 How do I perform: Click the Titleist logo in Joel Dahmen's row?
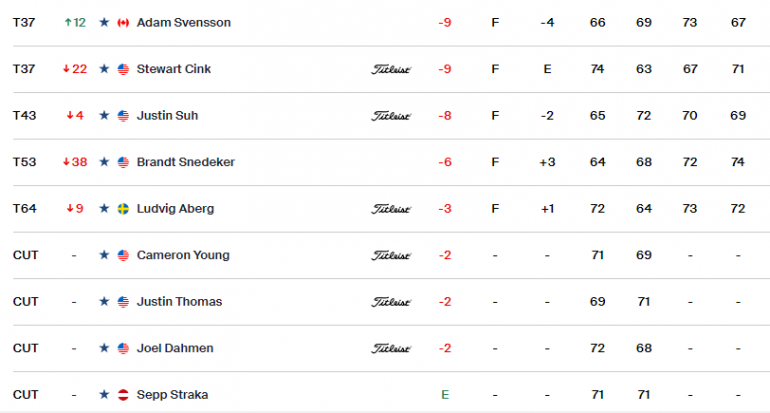click(x=391, y=349)
